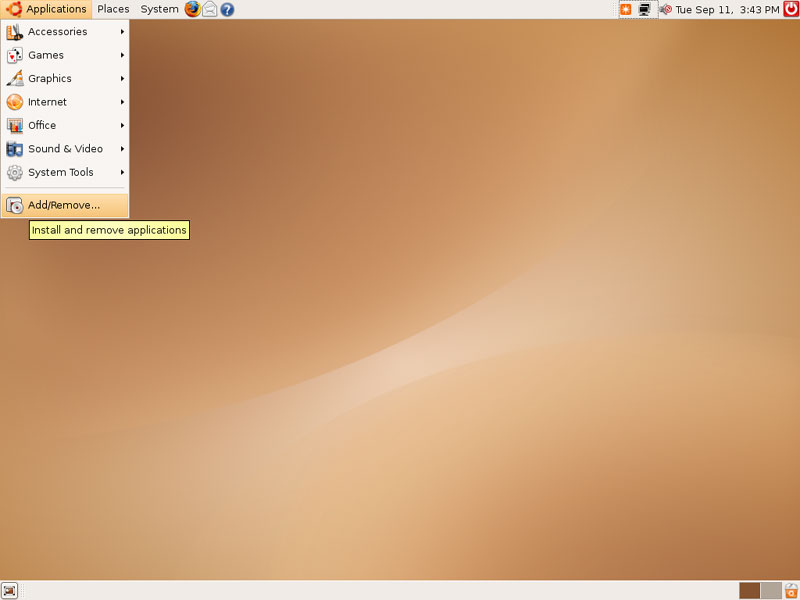
Task: Click the System Tools gear icon
Action: (x=14, y=172)
